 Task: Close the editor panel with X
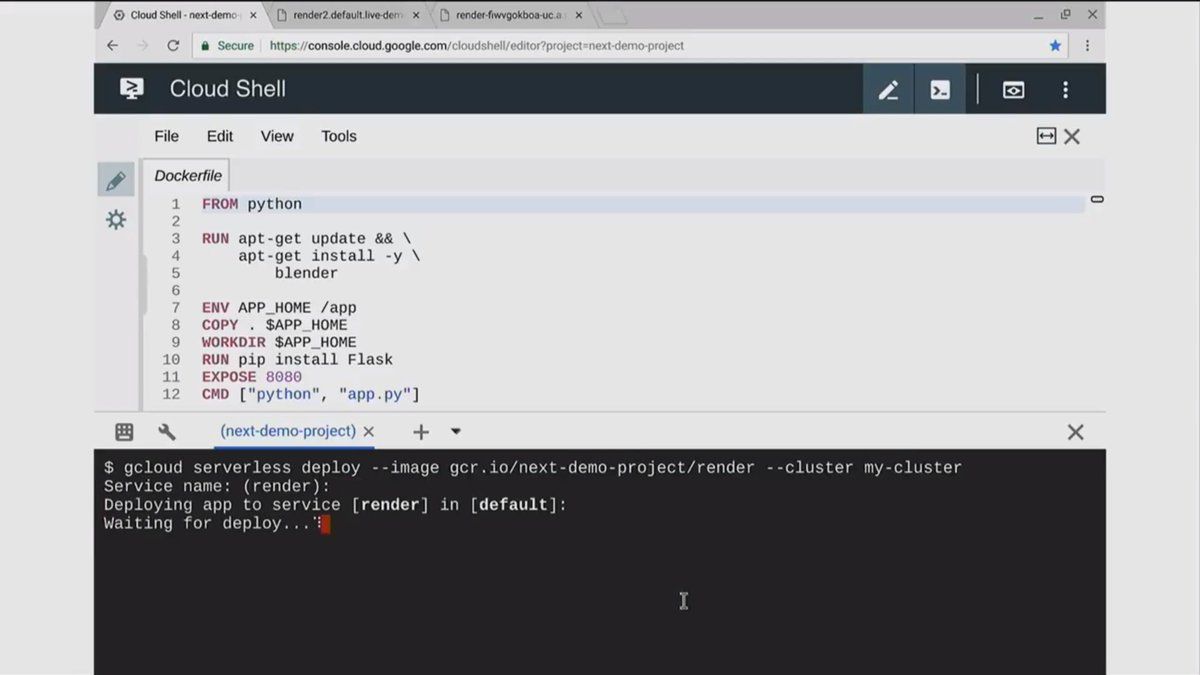click(x=1072, y=136)
